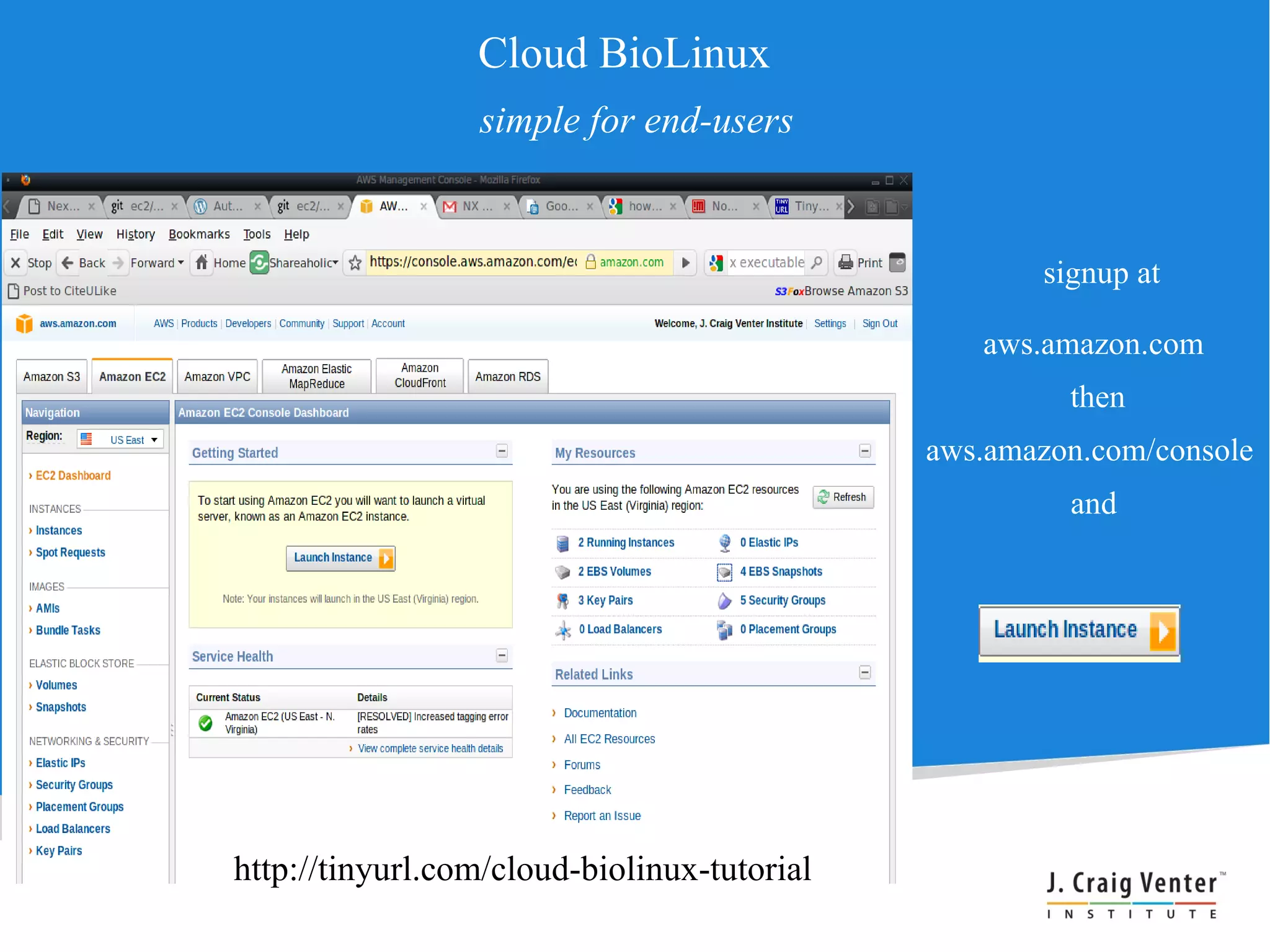Viewport: 1270px width, 952px height.
Task: Open the Shareaholic dropdown arrow
Action: tap(335, 263)
